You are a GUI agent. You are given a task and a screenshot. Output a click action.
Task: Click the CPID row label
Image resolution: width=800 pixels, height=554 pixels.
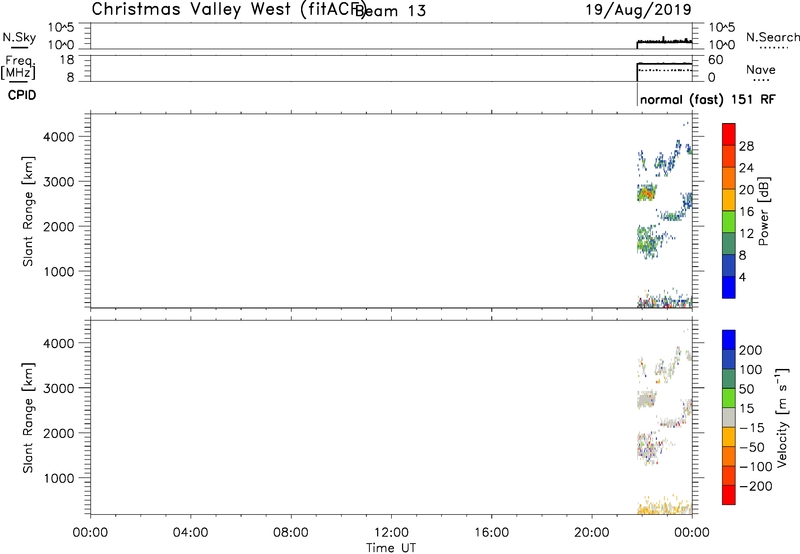[22, 95]
